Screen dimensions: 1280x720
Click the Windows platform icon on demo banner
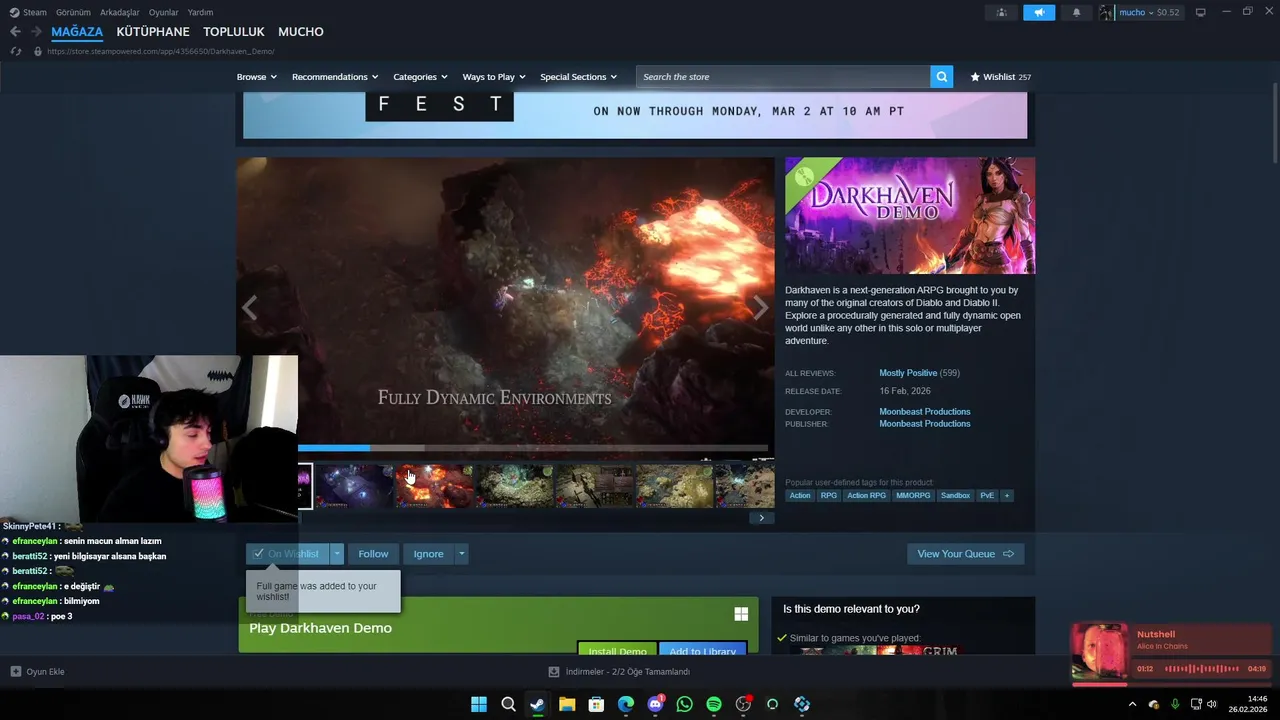click(x=741, y=614)
